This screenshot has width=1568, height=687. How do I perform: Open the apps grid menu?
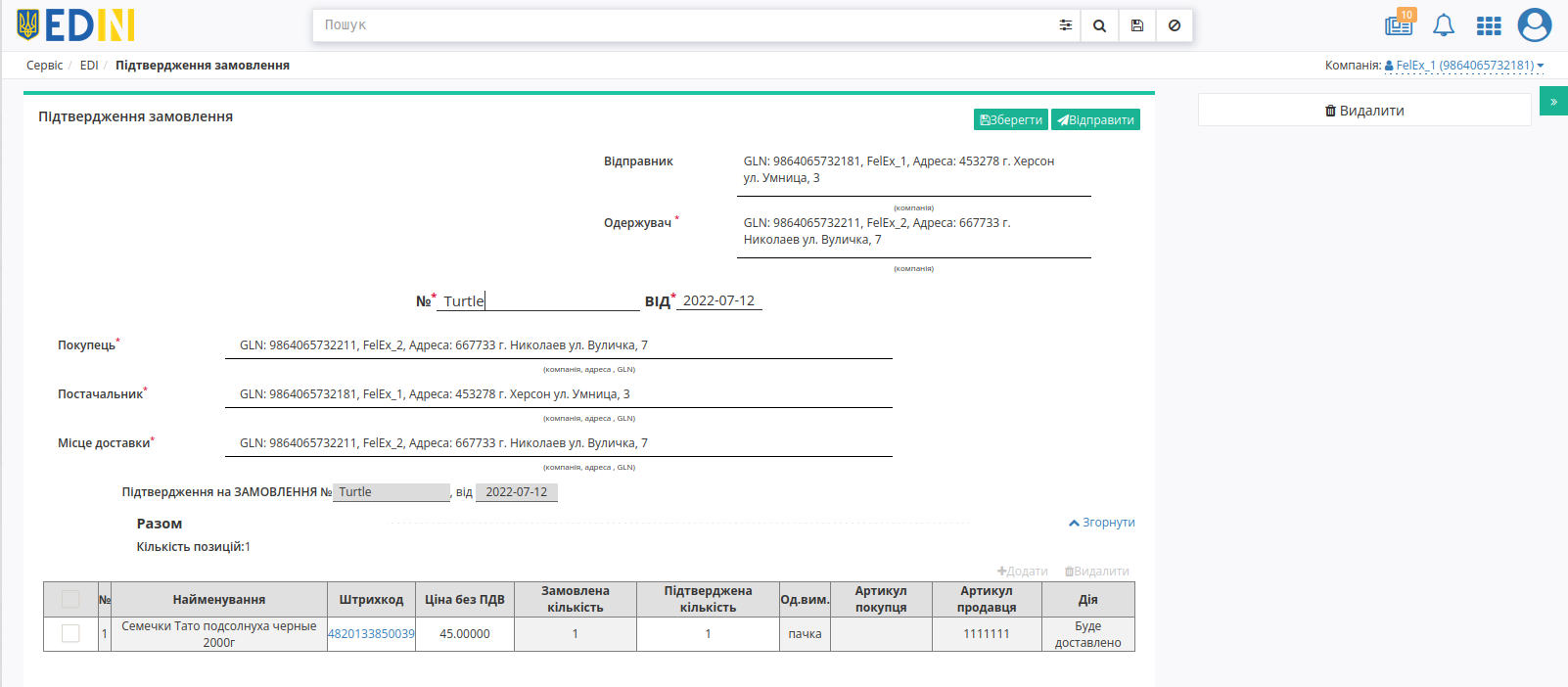1489,25
